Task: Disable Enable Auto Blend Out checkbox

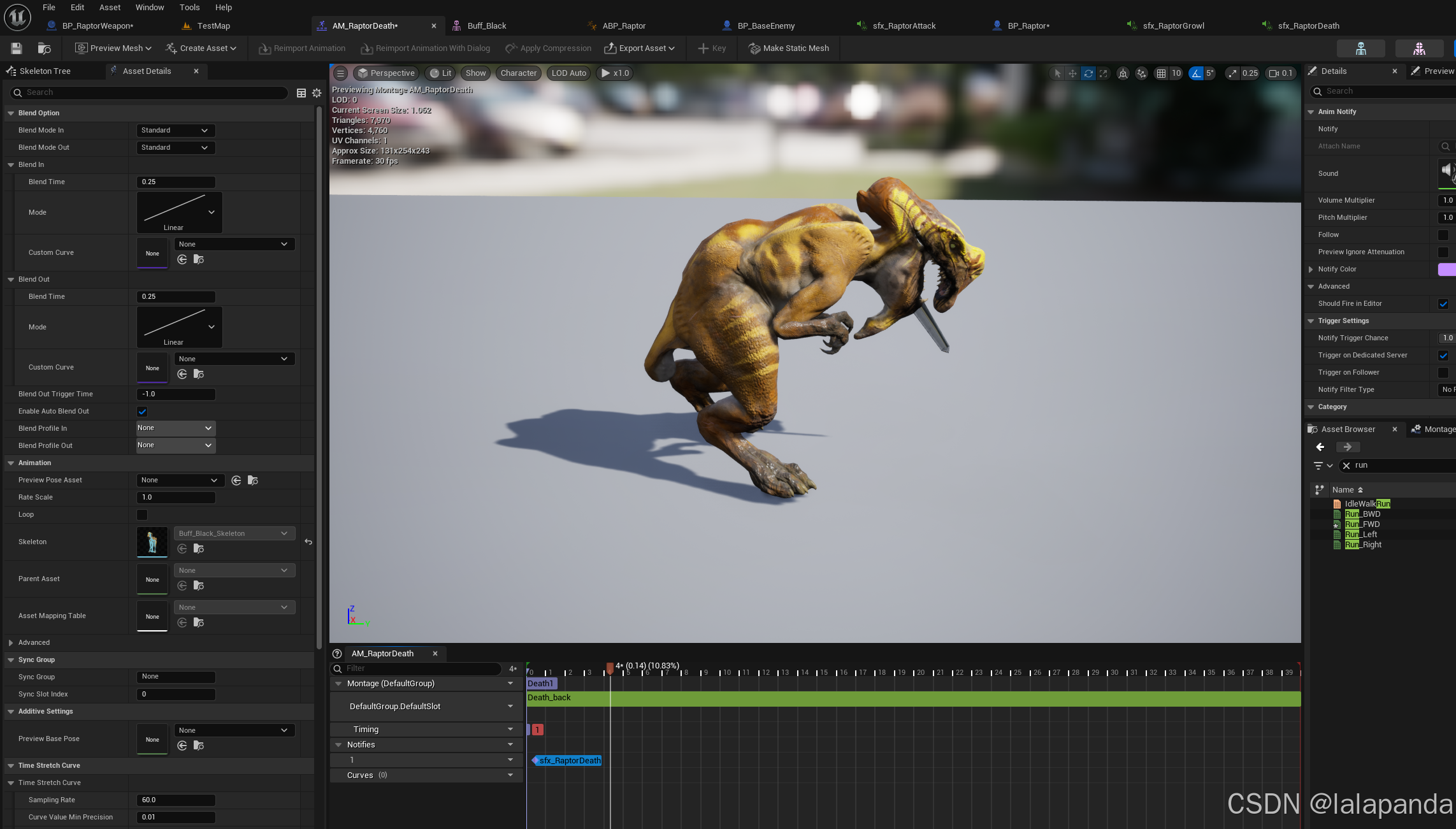Action: coord(142,412)
